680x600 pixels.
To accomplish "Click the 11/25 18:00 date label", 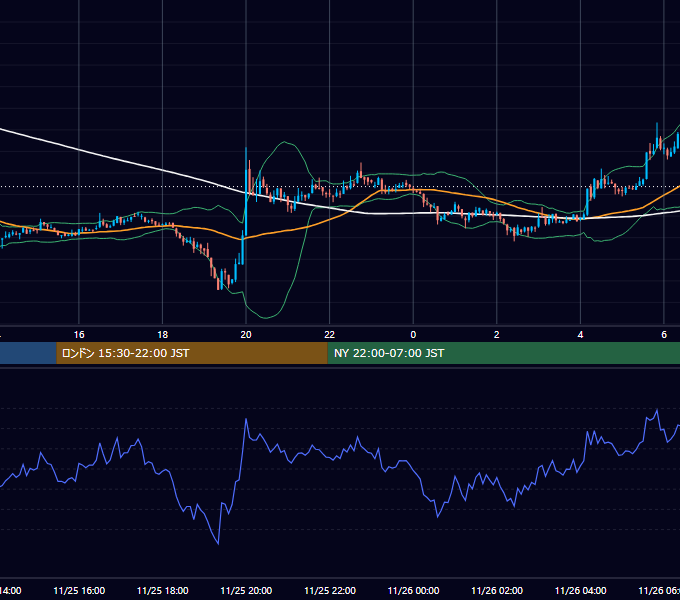I will [x=163, y=591].
